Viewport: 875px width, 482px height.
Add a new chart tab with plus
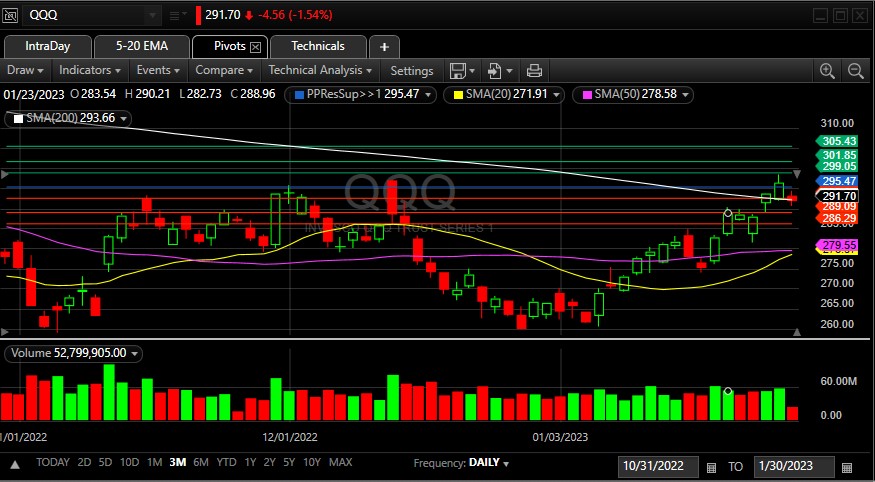click(384, 47)
